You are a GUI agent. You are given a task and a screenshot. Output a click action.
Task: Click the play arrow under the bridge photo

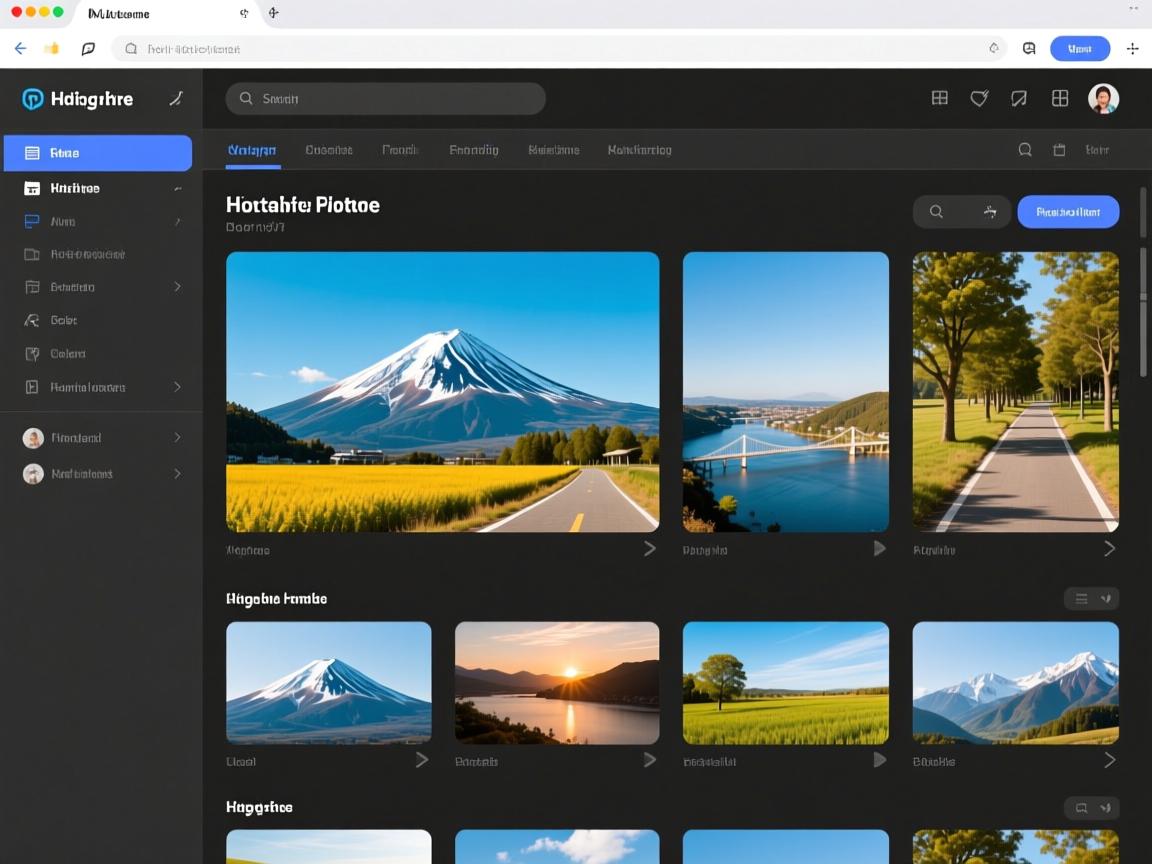pos(879,548)
